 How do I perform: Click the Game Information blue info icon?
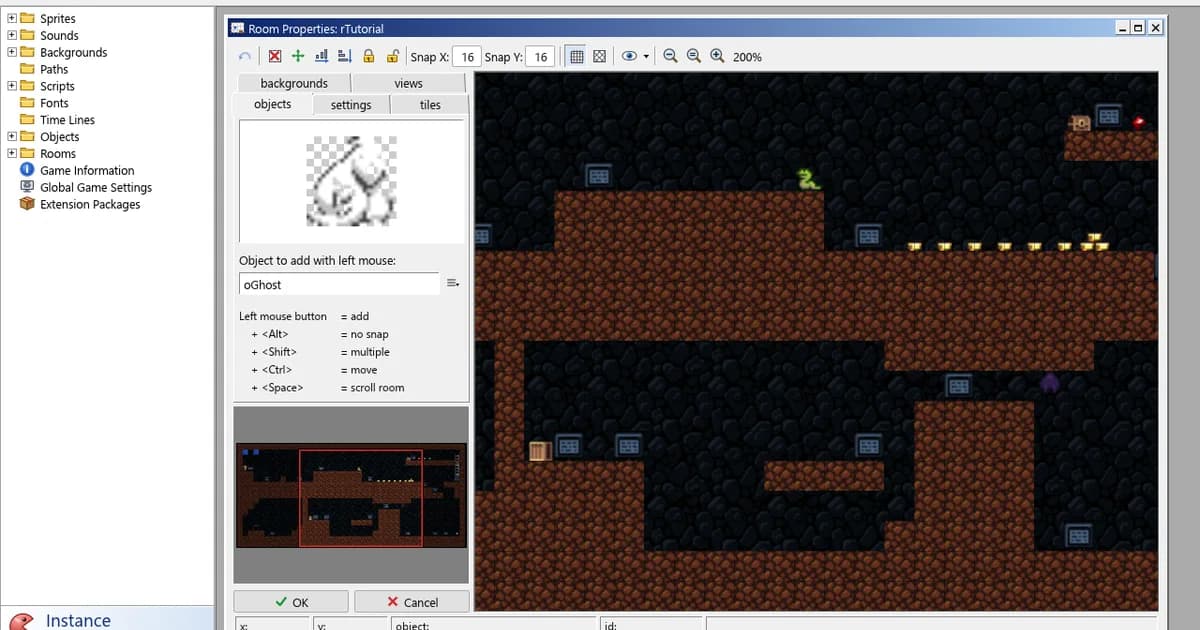[27, 170]
